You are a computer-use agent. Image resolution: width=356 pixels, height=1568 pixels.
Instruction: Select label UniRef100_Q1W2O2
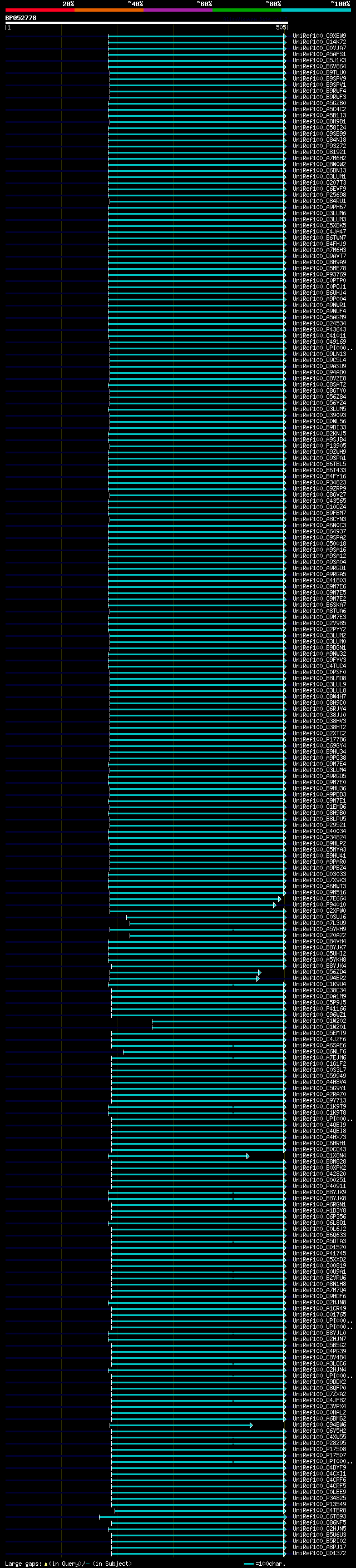click(x=319, y=1021)
